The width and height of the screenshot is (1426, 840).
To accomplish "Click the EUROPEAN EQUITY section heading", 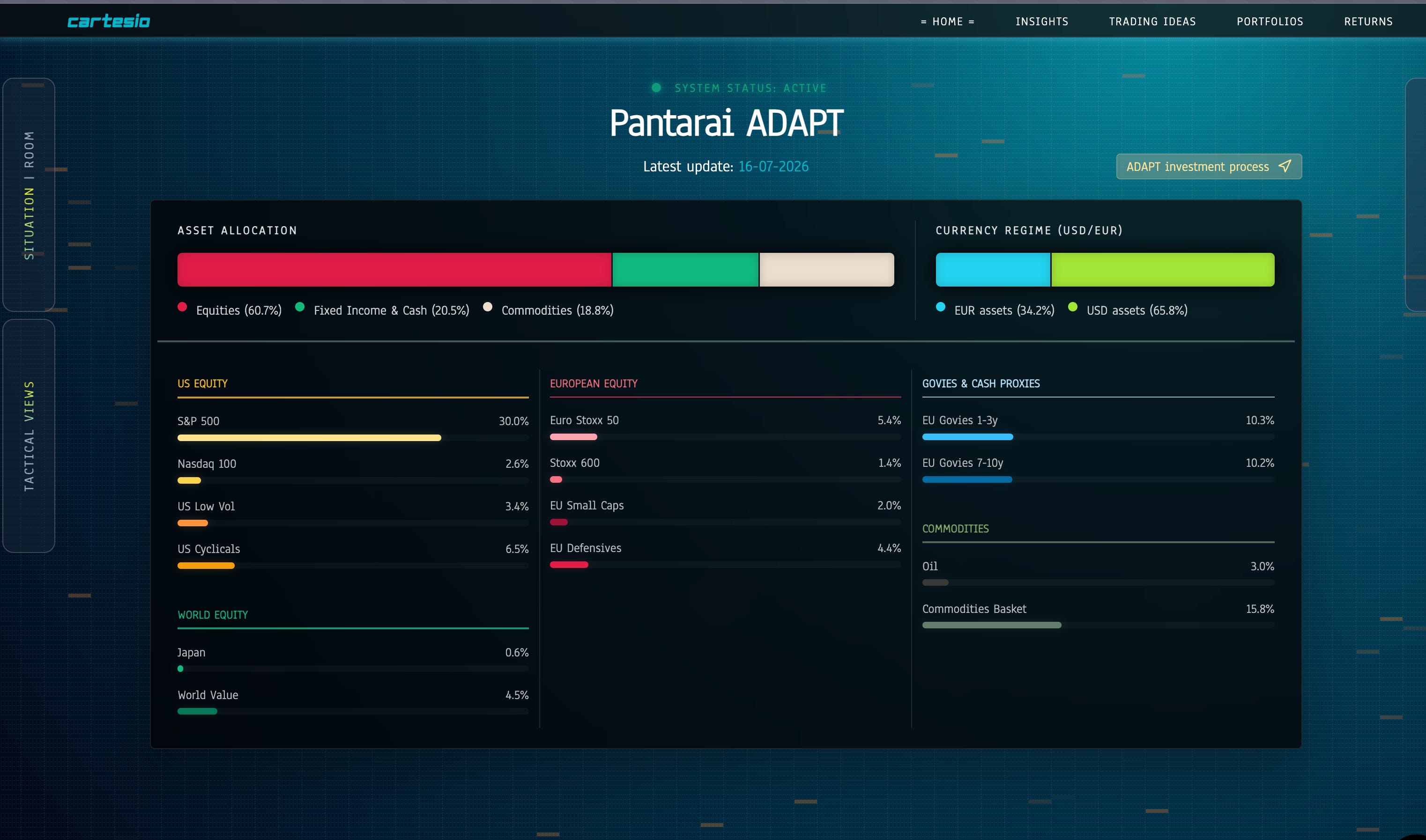I will coord(594,384).
